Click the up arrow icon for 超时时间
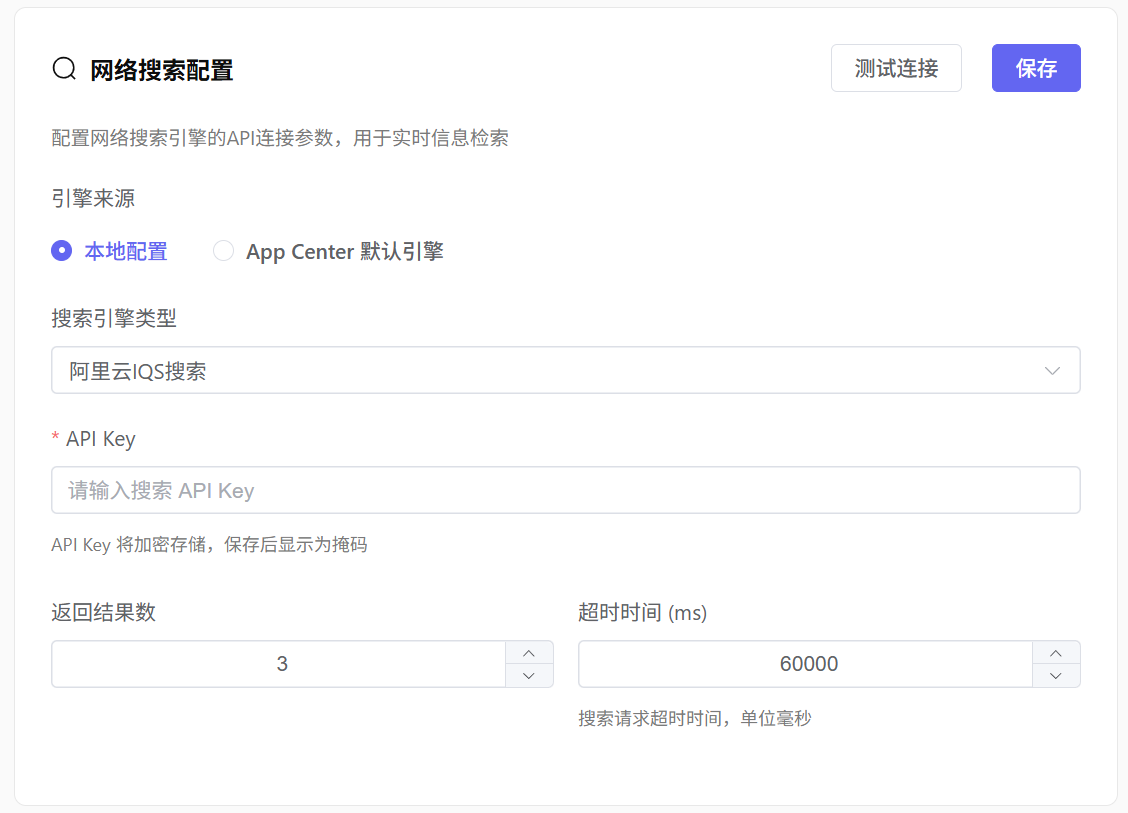This screenshot has width=1128, height=813. pos(1056,653)
